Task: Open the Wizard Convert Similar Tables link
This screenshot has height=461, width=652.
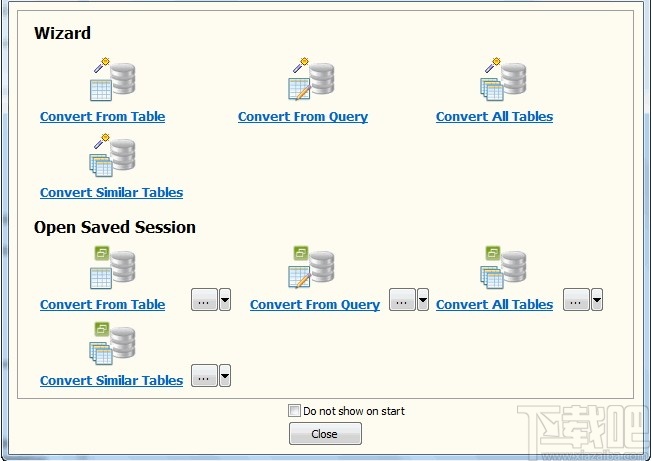Action: coord(111,193)
